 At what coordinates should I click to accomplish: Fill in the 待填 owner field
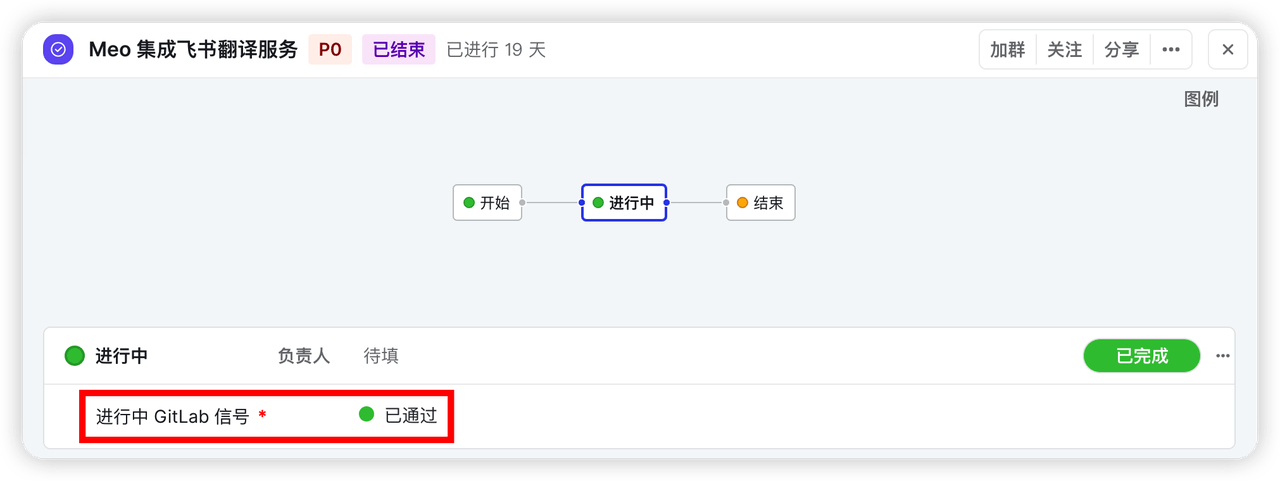tap(381, 356)
